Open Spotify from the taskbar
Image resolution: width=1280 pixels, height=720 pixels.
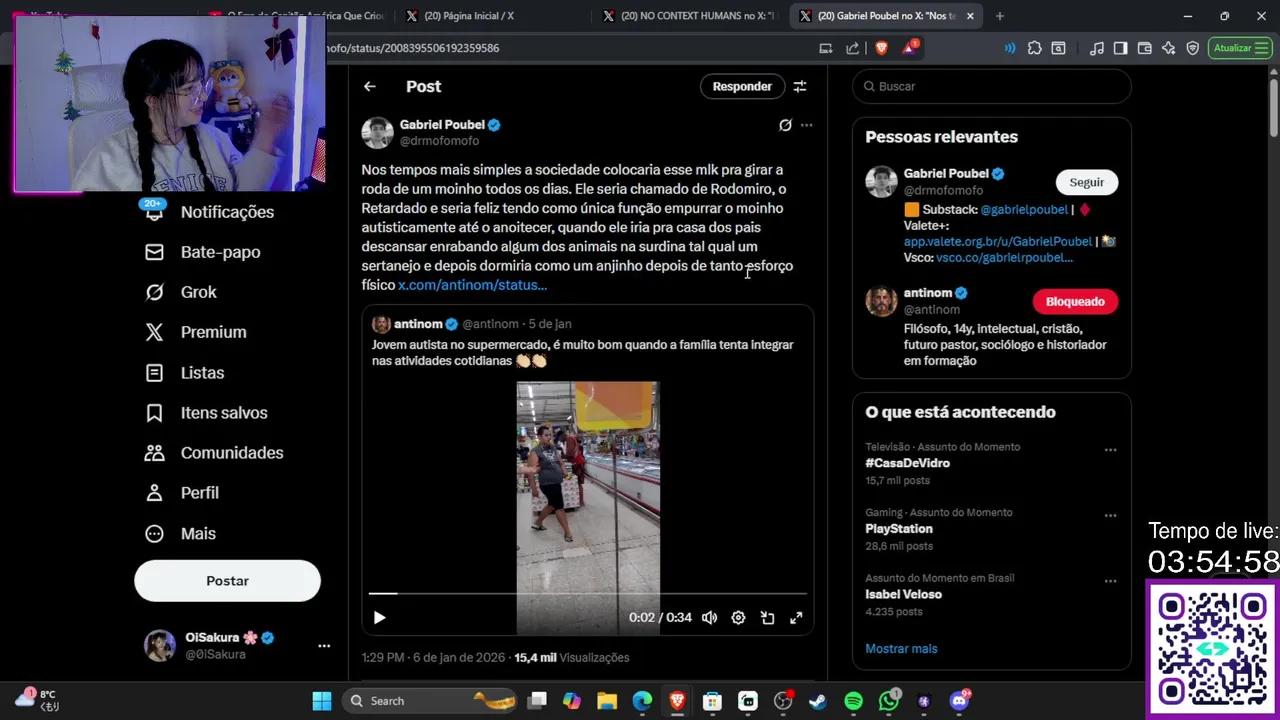click(x=853, y=701)
